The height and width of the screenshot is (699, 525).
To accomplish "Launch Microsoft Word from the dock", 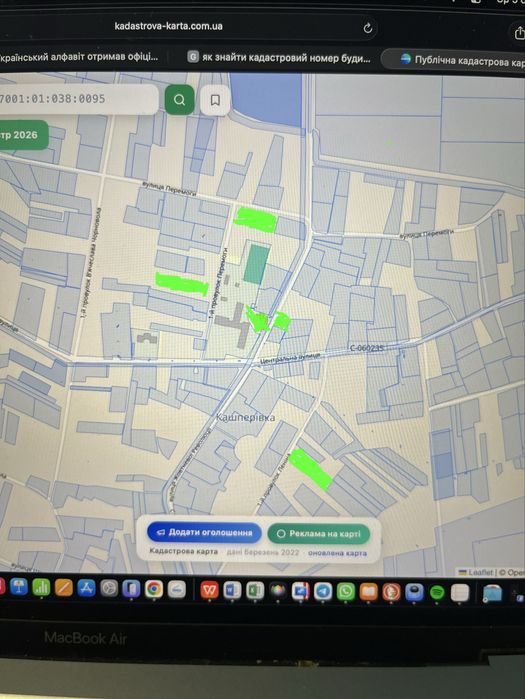I will tap(232, 591).
